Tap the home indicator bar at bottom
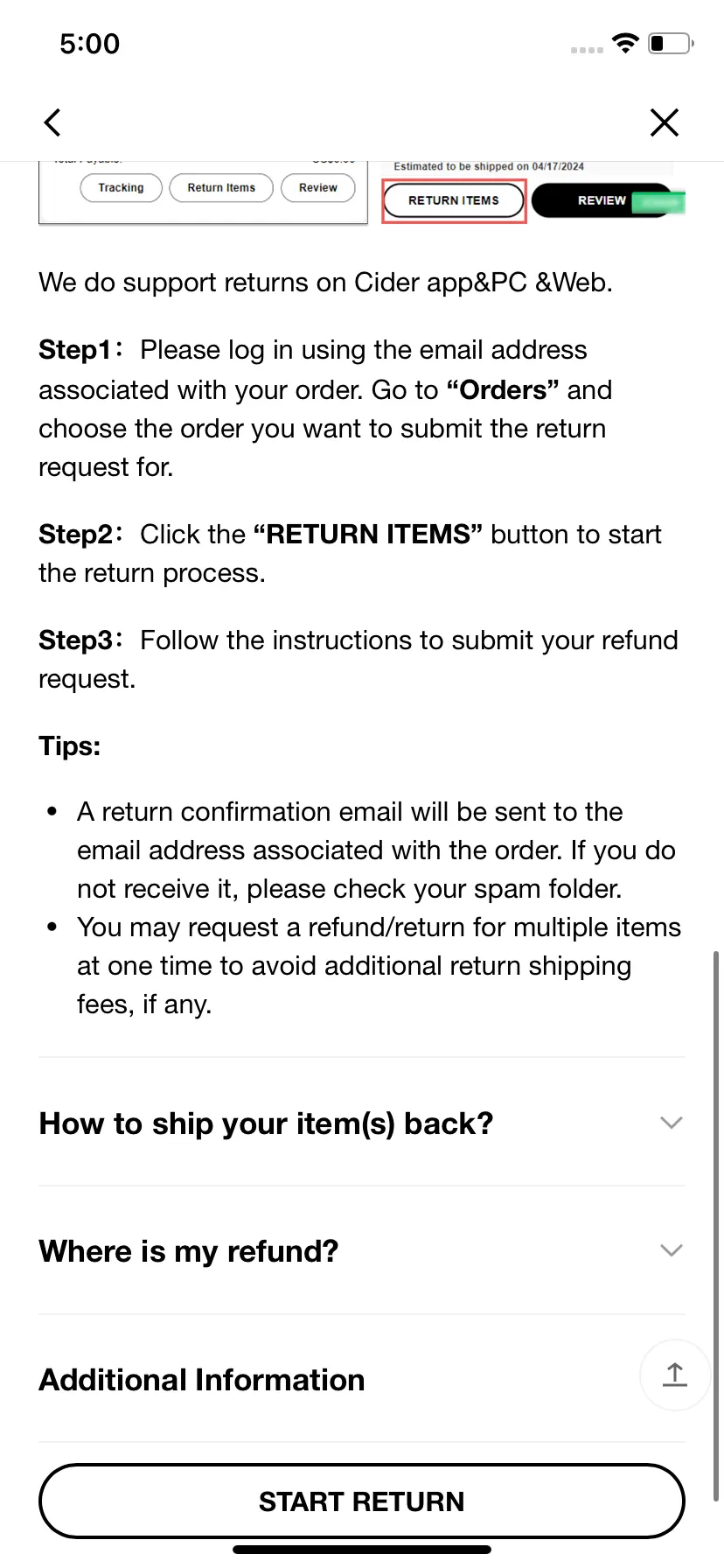The height and width of the screenshot is (1568, 724). [362, 1550]
